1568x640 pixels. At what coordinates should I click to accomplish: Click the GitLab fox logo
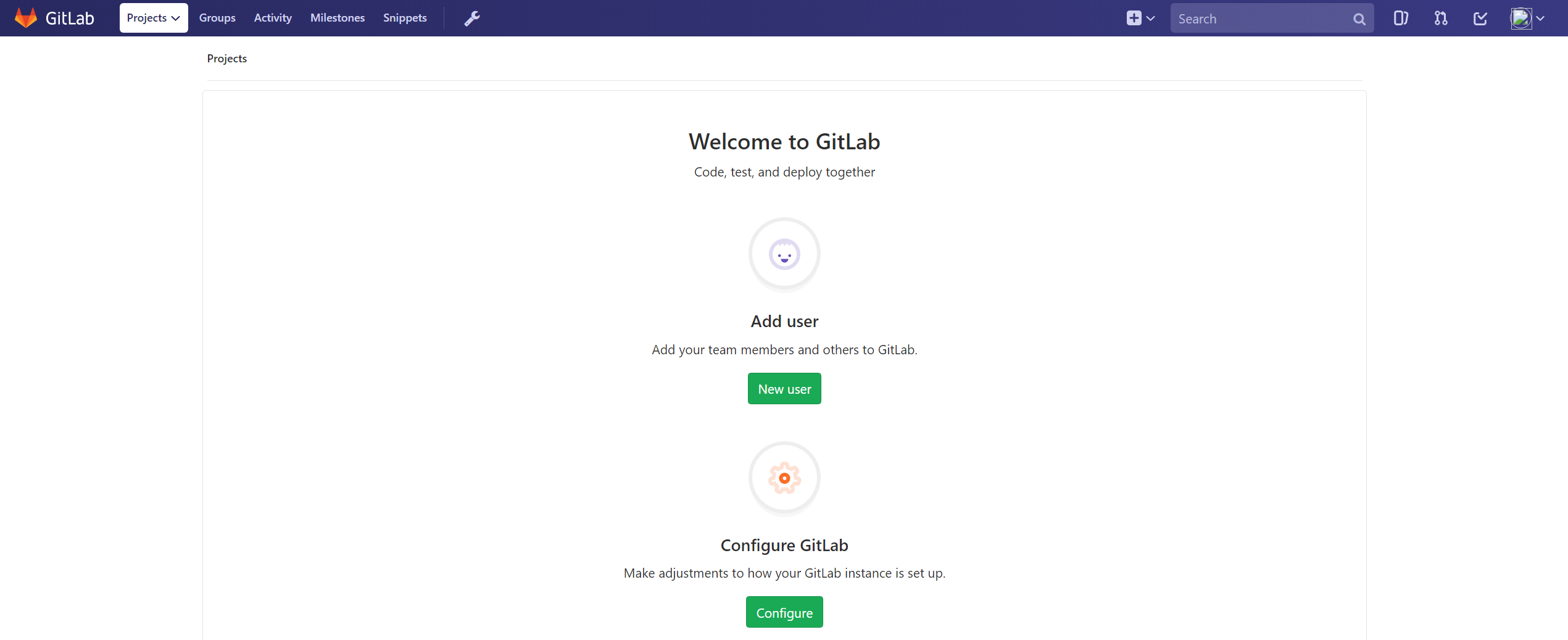[26, 18]
